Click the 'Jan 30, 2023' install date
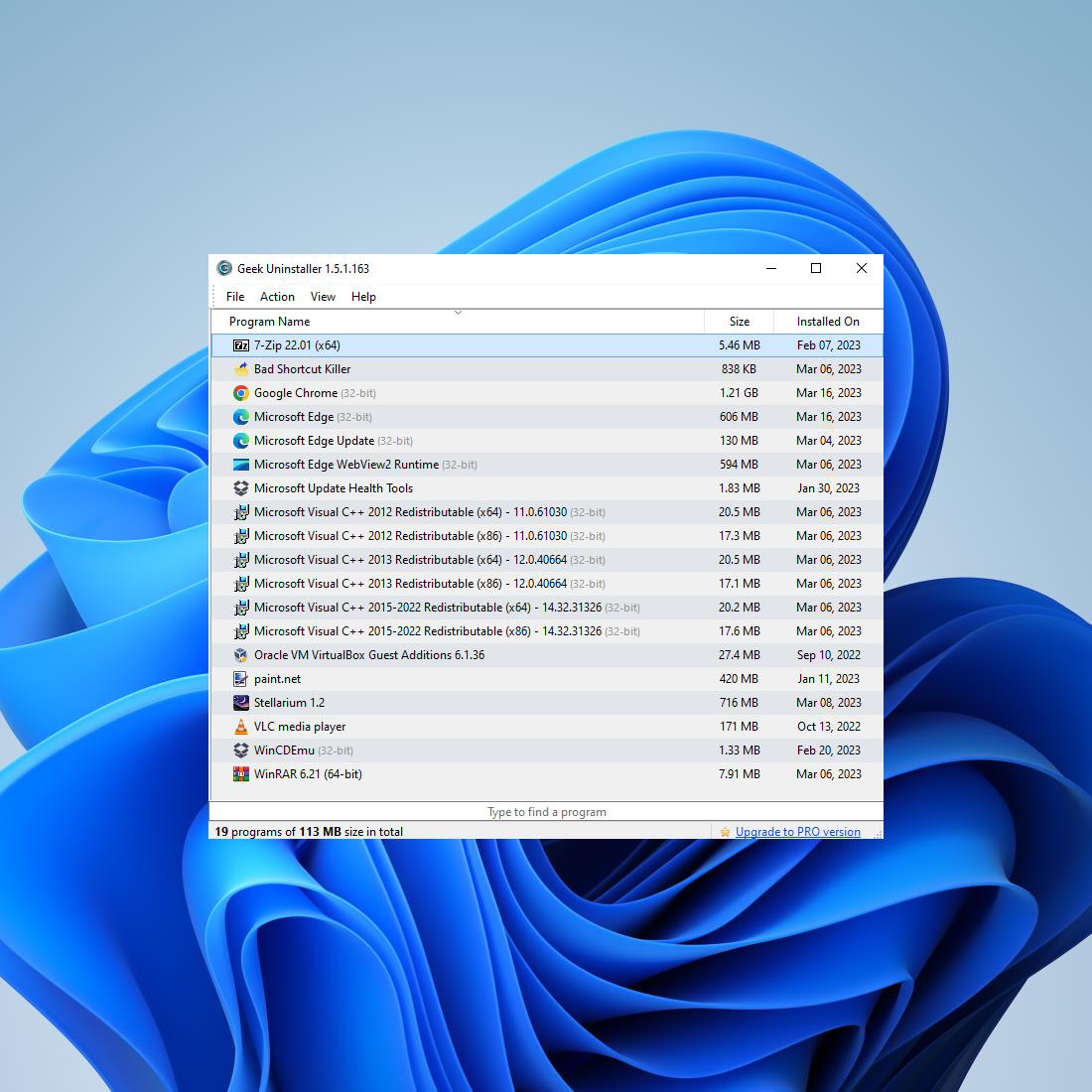Image resolution: width=1092 pixels, height=1092 pixels. [829, 488]
